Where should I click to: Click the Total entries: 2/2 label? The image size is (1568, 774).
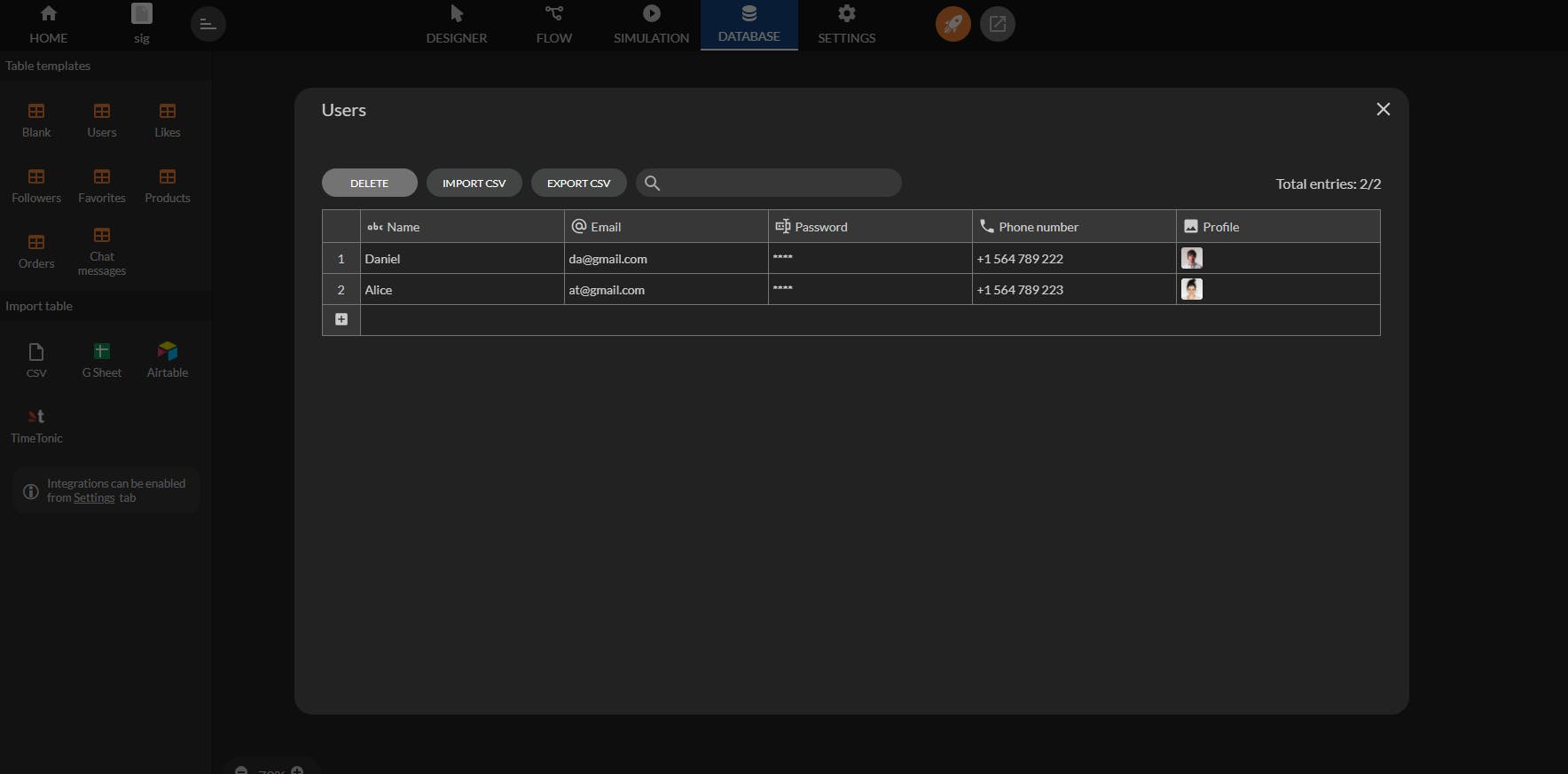tap(1329, 184)
